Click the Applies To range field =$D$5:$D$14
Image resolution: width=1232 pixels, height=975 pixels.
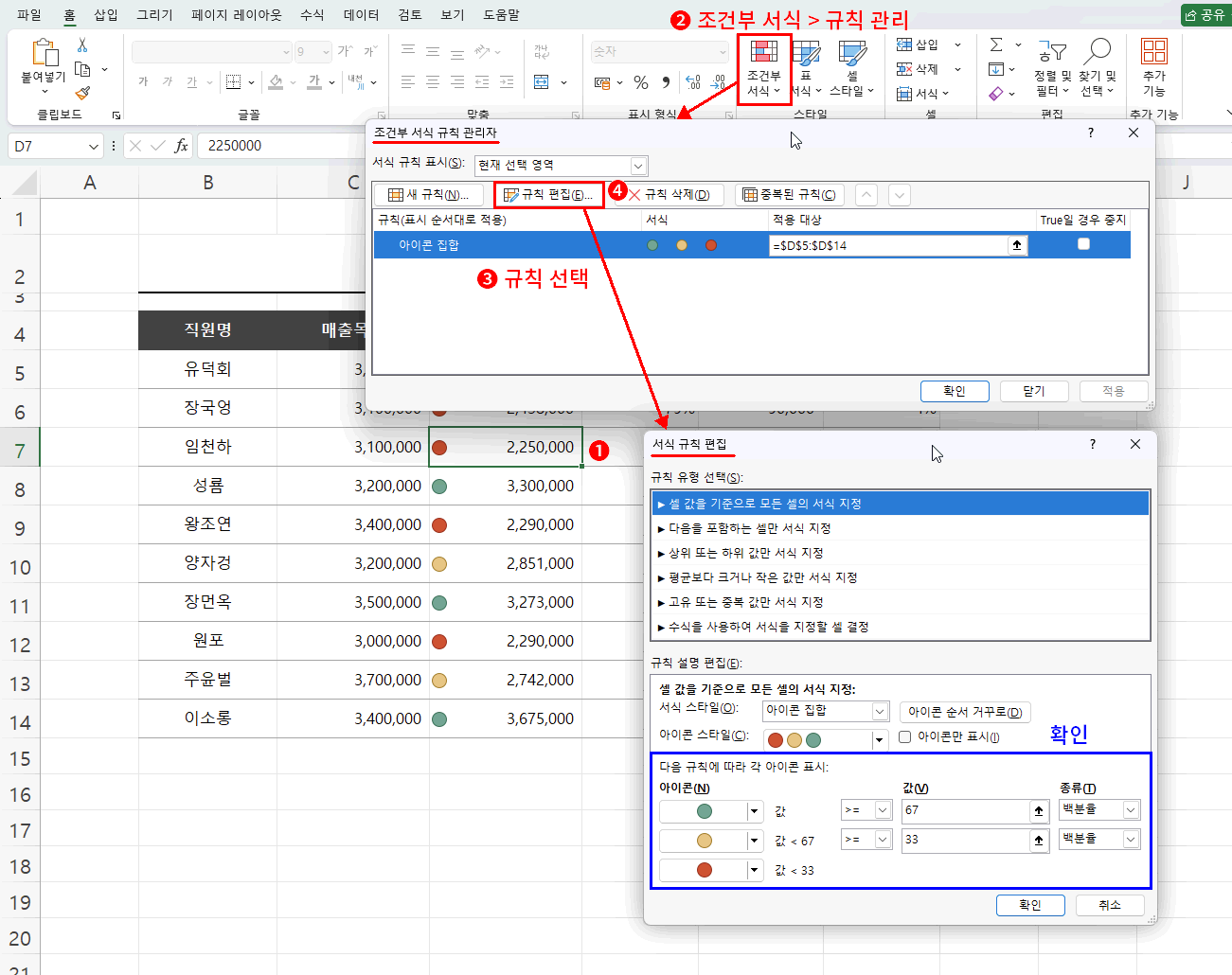tap(889, 245)
